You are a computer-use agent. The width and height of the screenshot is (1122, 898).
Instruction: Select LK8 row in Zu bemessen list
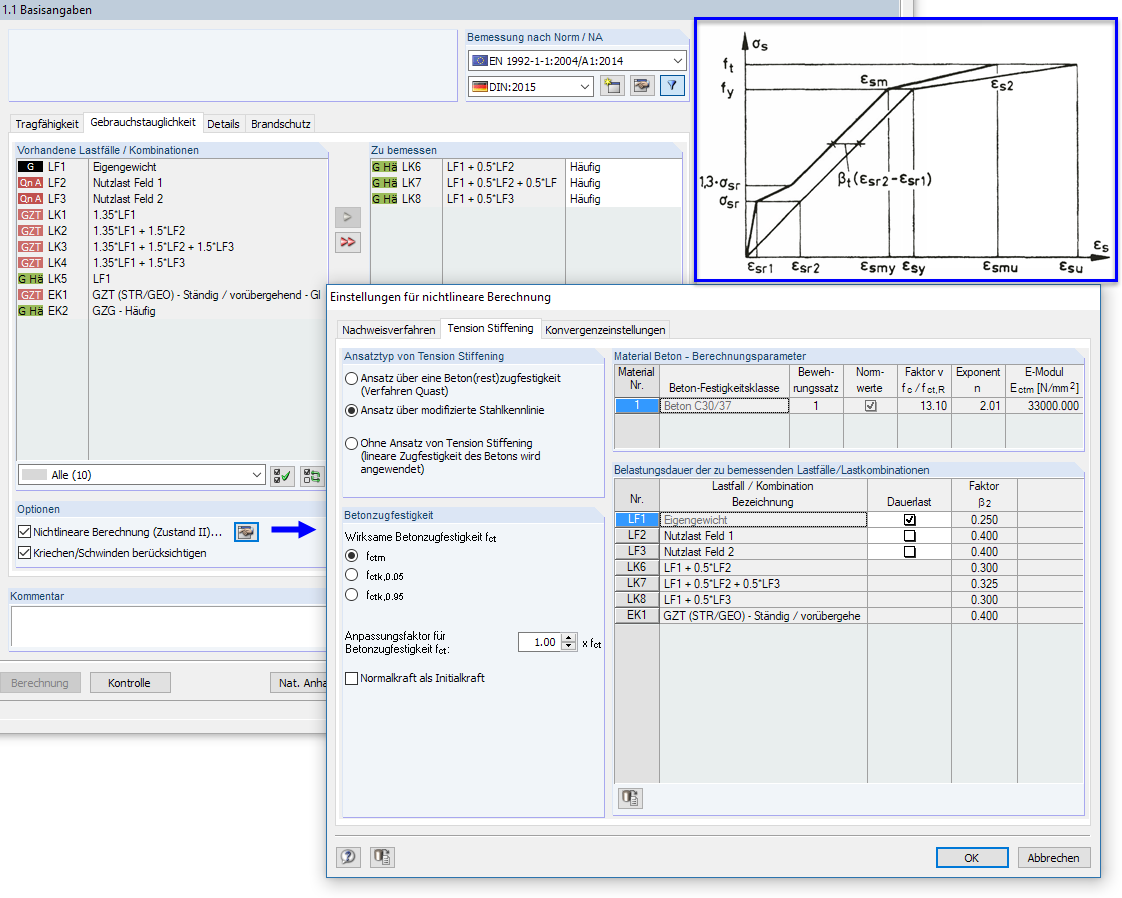[x=526, y=199]
